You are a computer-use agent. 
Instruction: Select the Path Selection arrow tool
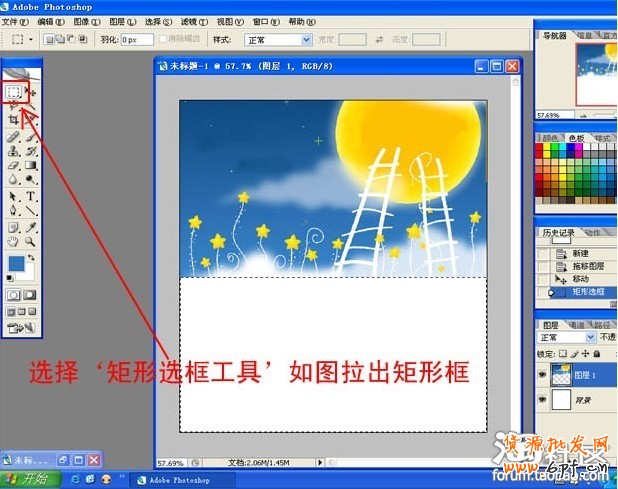point(13,196)
